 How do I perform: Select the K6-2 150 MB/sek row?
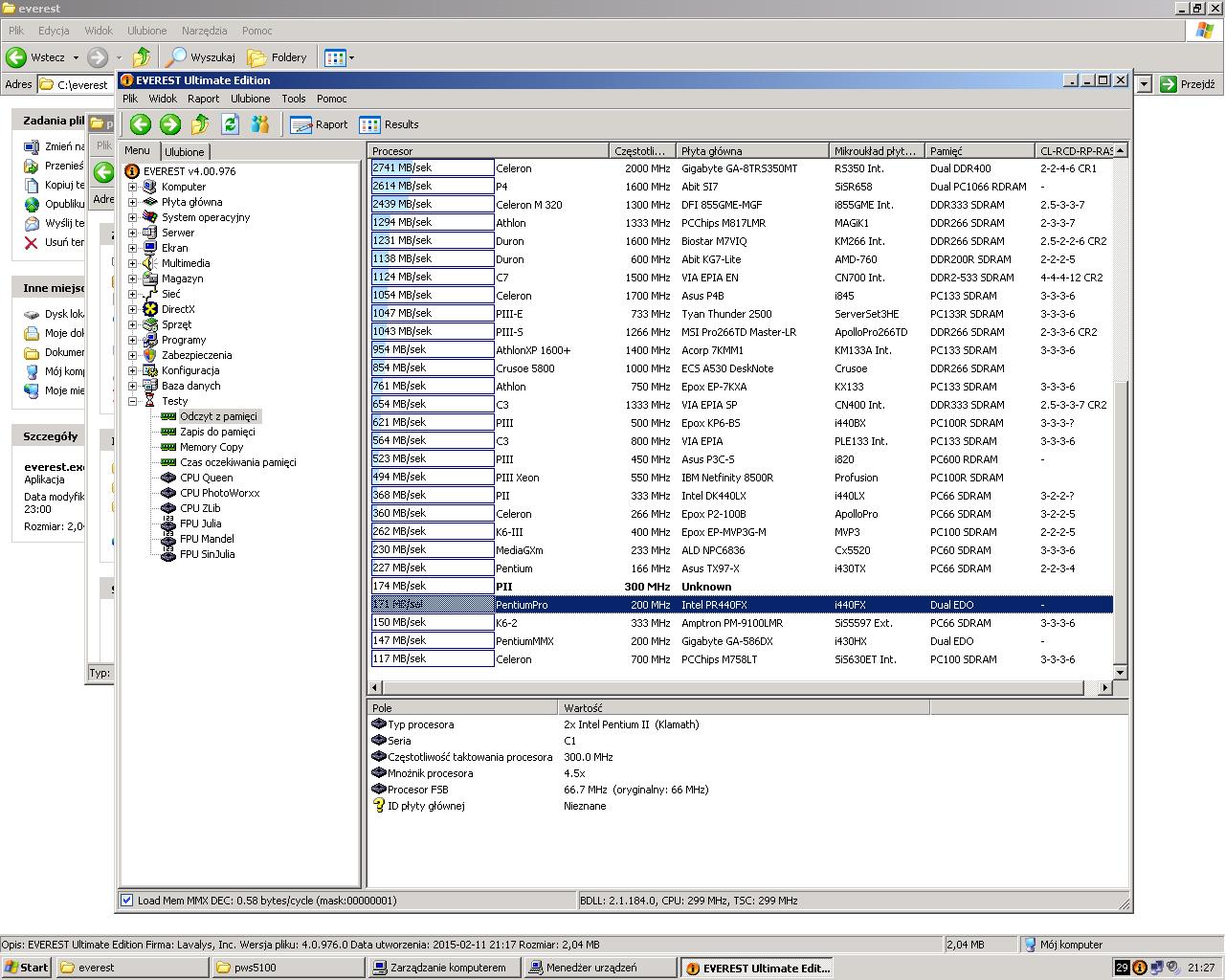click(x=741, y=623)
